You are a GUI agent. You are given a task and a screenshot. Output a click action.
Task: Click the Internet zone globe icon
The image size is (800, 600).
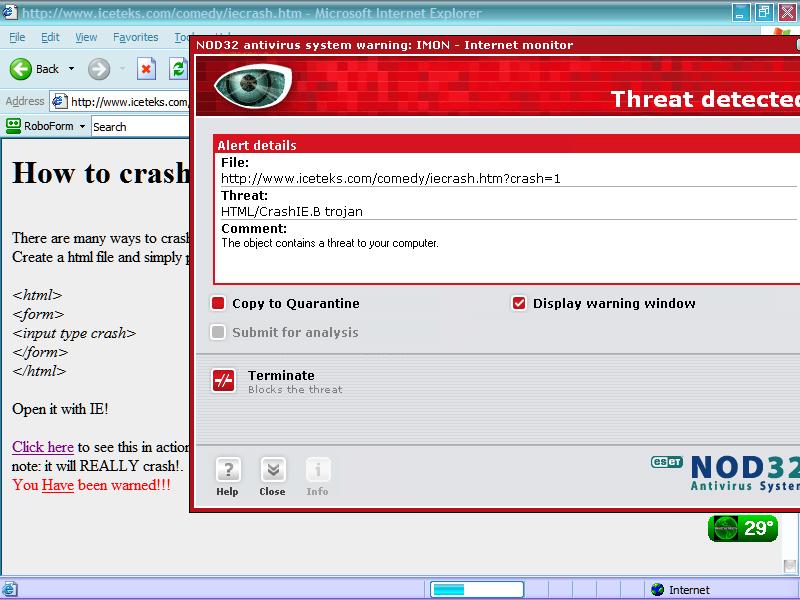tap(657, 590)
